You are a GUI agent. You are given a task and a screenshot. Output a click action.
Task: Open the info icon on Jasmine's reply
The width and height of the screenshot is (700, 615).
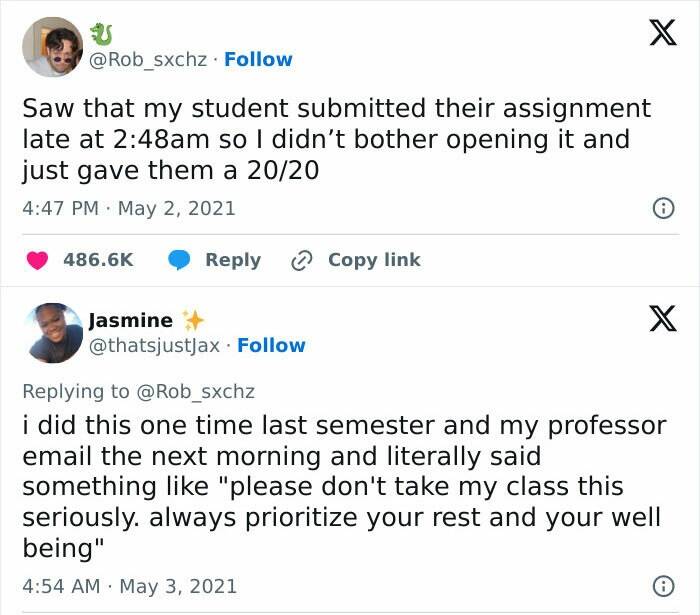click(x=661, y=585)
